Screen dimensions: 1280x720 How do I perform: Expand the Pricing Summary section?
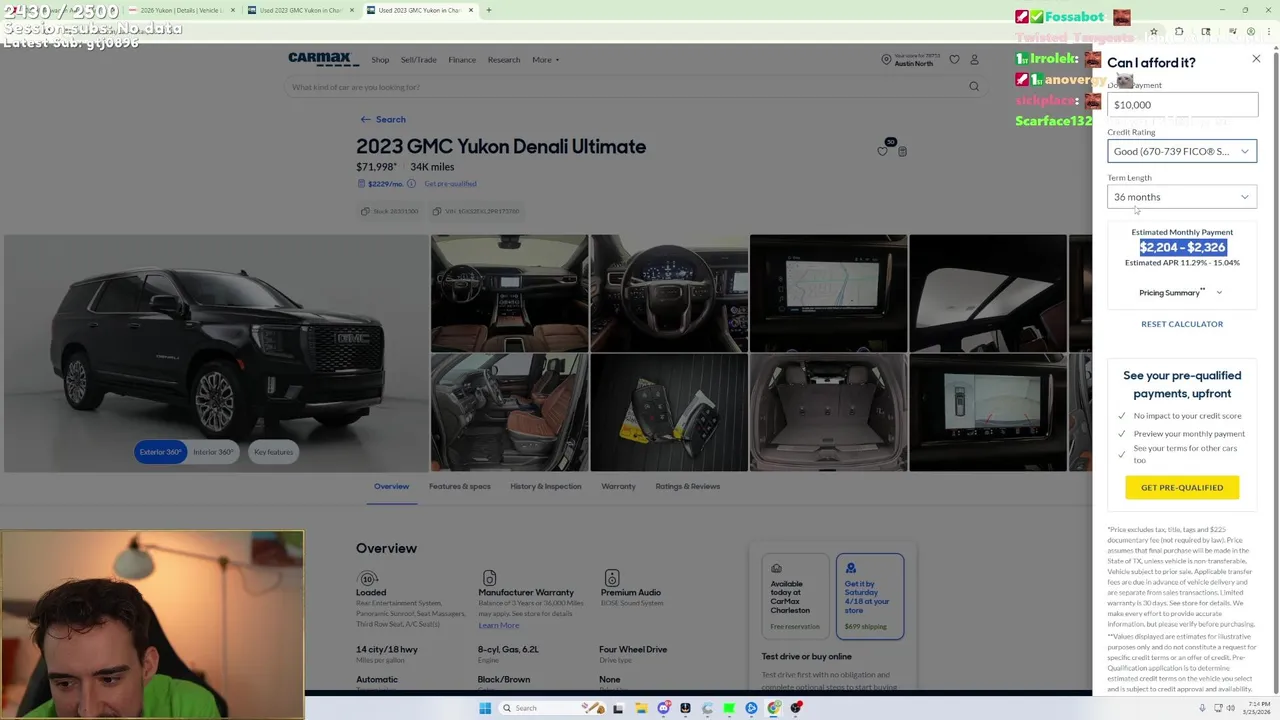(x=1180, y=293)
